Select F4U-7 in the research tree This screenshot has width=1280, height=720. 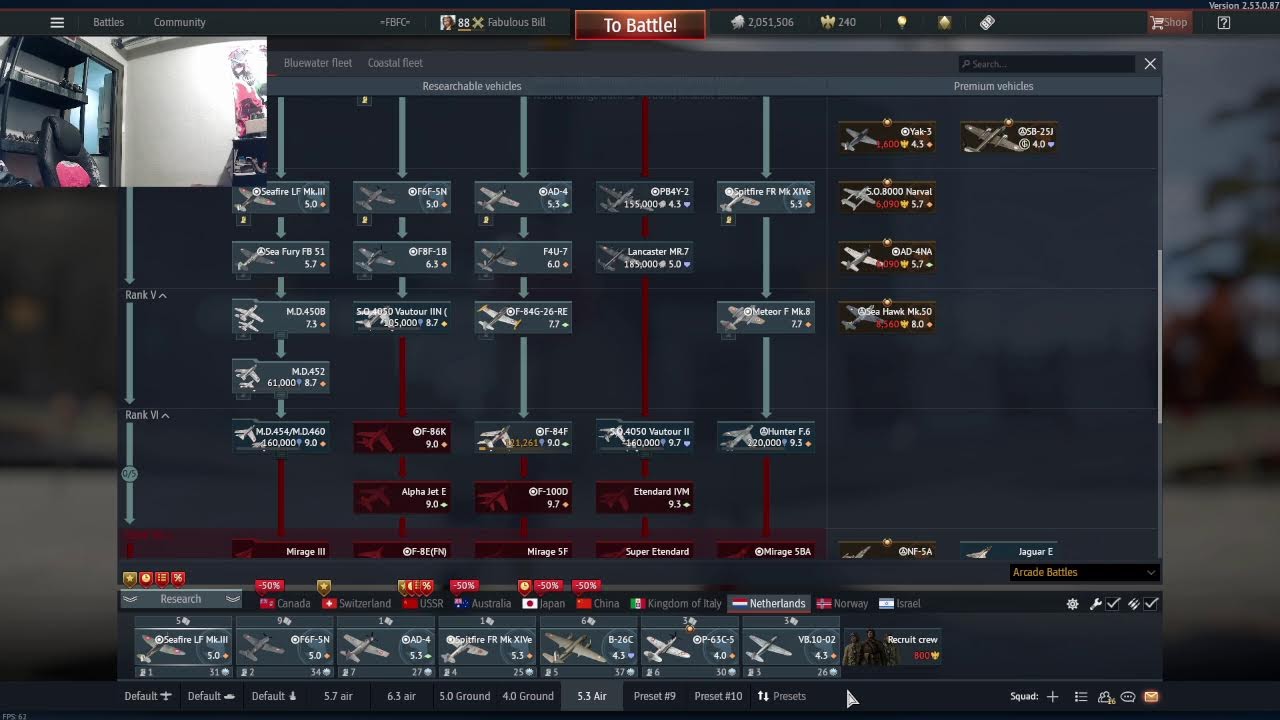click(523, 258)
